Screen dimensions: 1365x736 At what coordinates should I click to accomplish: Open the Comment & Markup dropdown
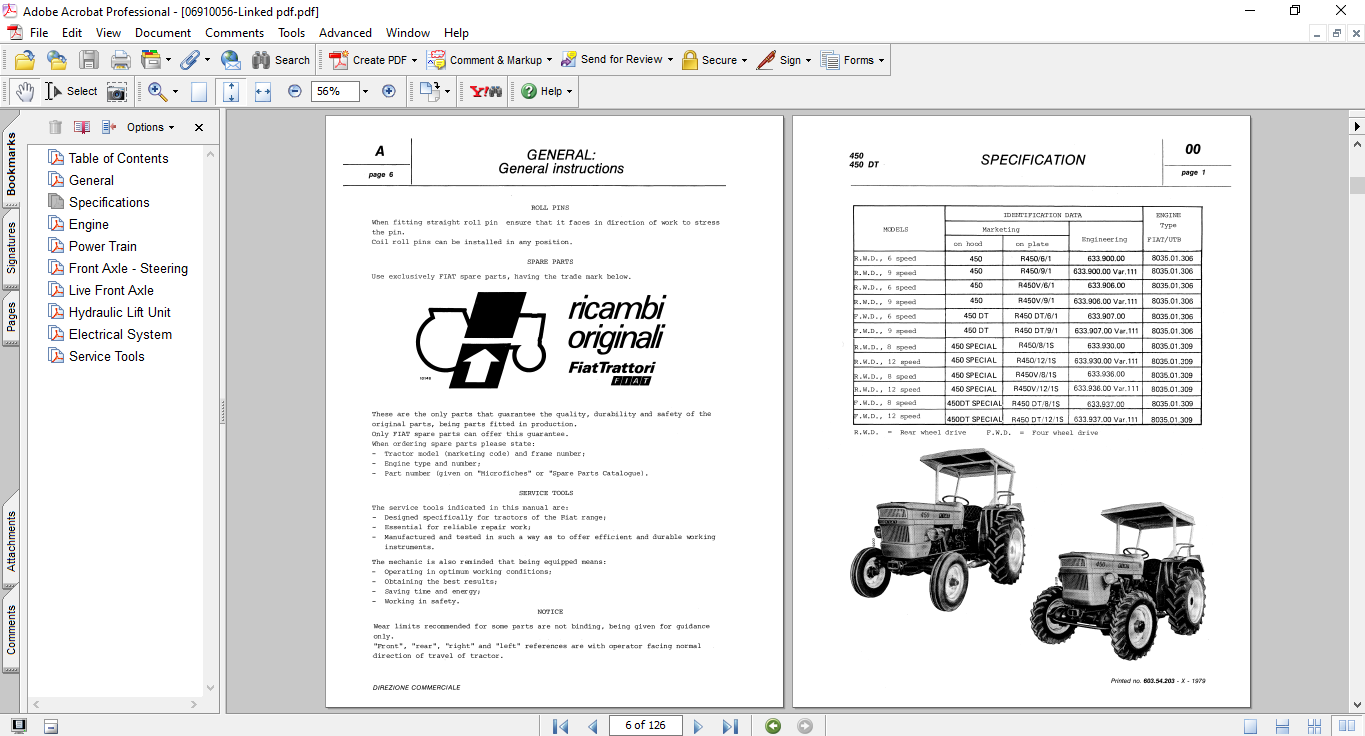click(x=551, y=60)
